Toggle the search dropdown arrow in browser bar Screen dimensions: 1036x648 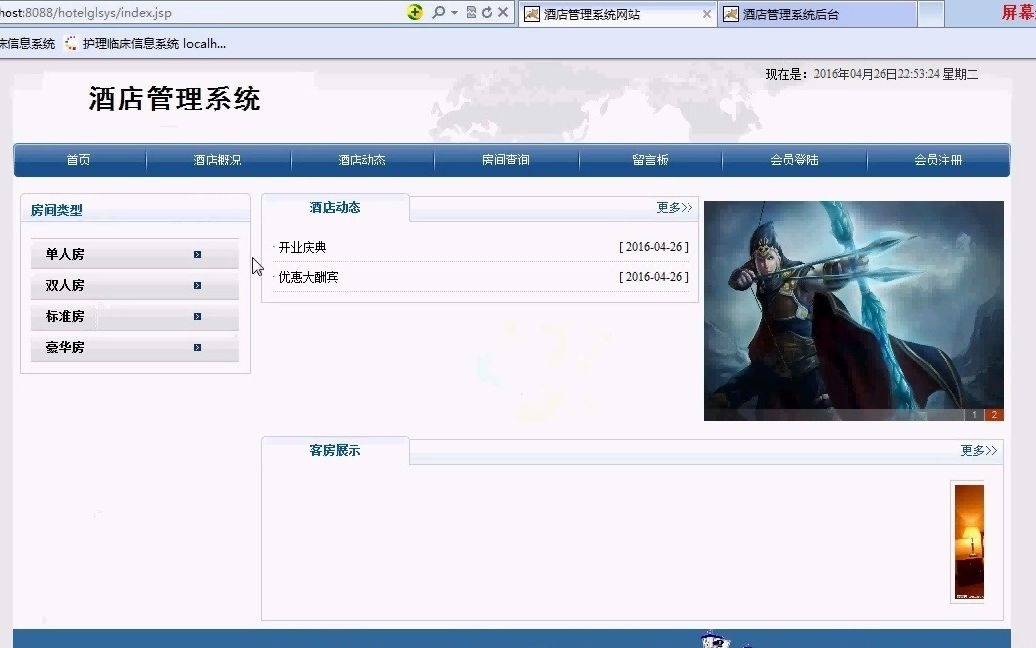pyautogui.click(x=454, y=12)
